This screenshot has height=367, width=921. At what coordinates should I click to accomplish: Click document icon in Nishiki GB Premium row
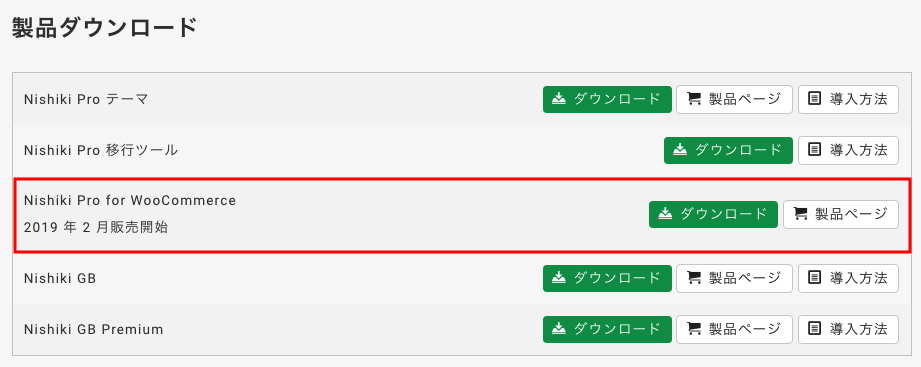point(815,329)
